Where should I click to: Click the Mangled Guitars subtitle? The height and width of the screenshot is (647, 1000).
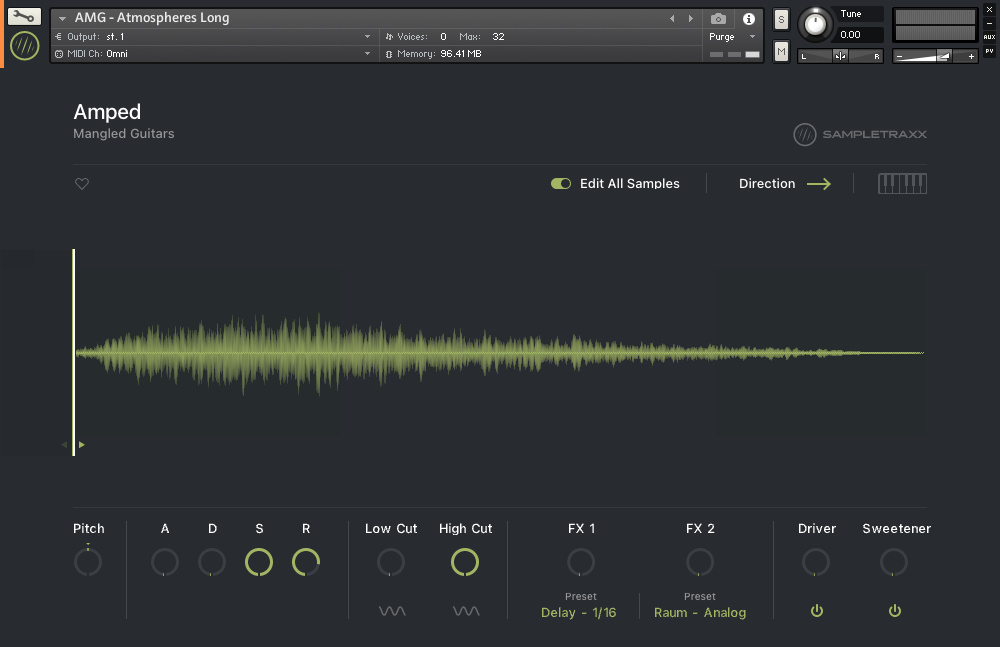[x=124, y=133]
